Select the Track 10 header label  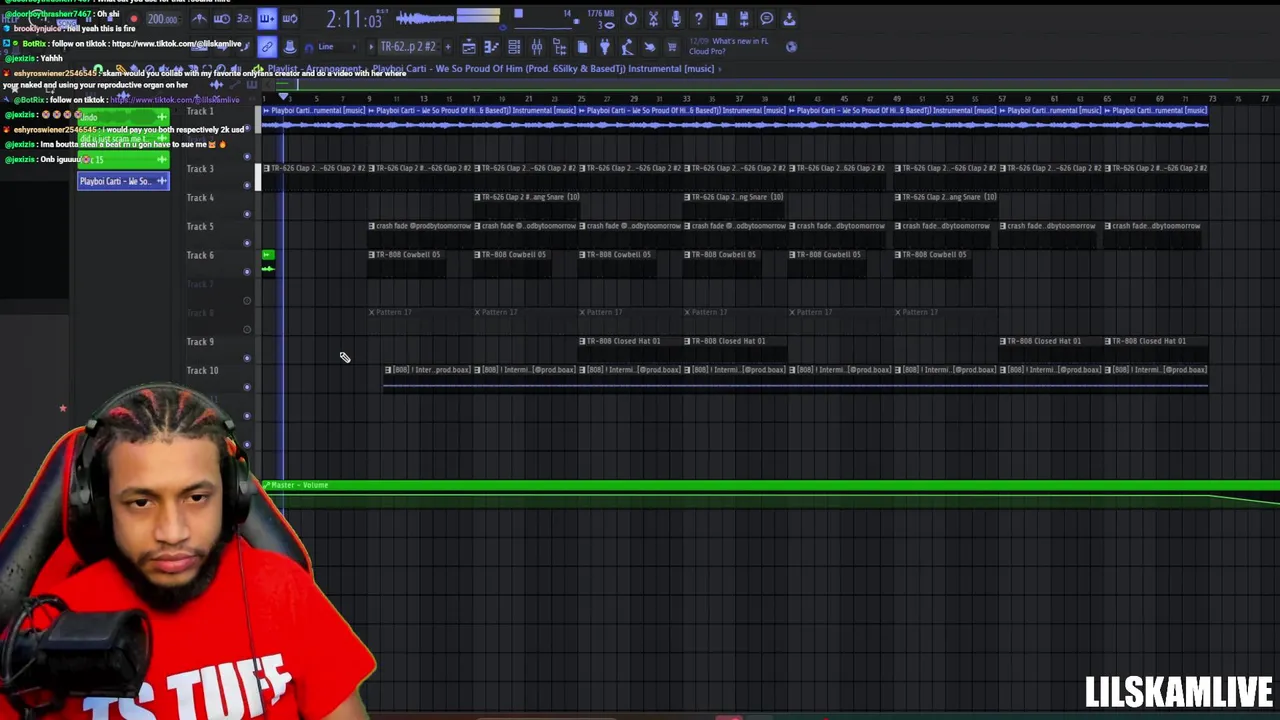tap(202, 371)
